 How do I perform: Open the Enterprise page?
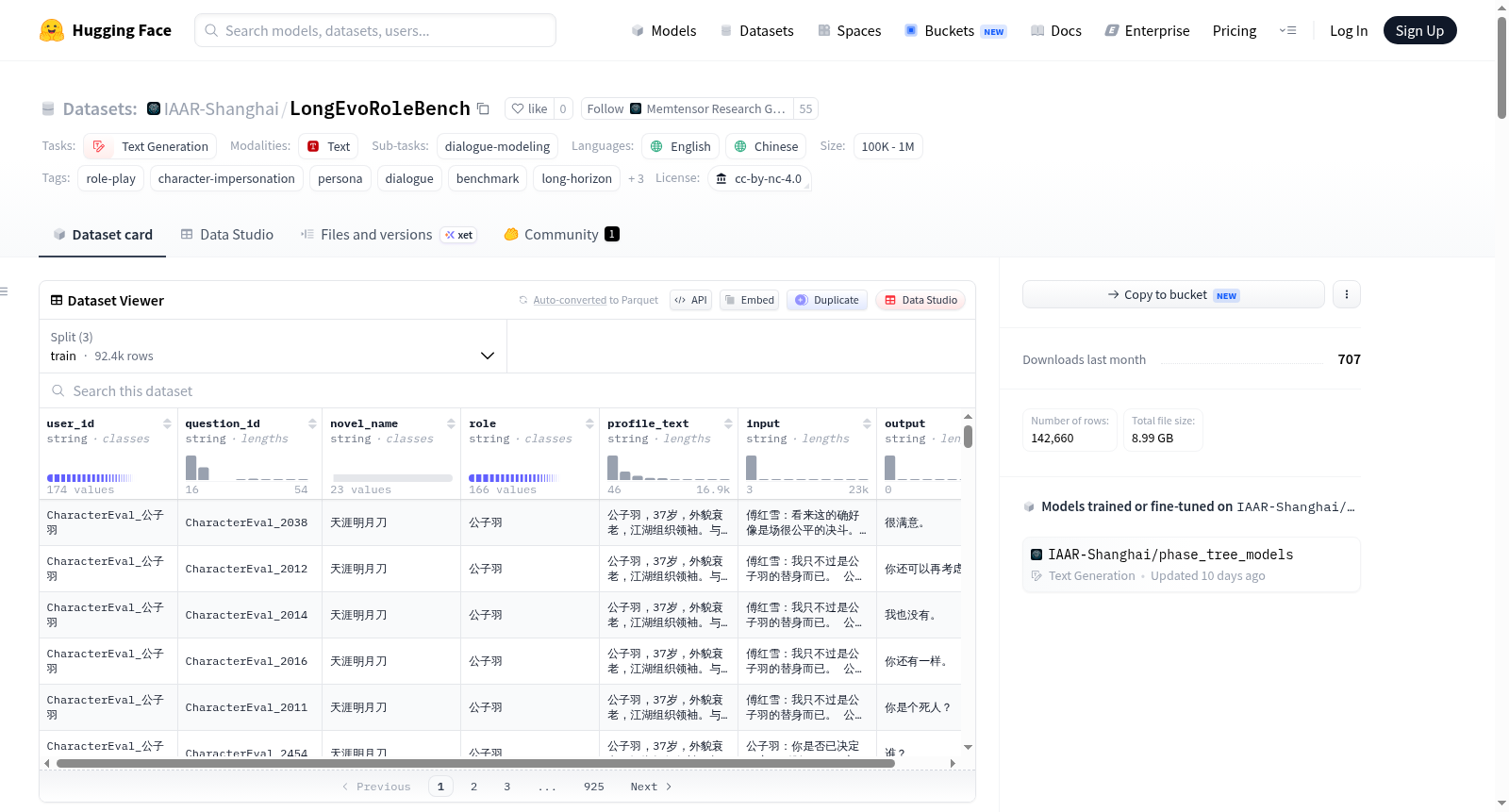pyautogui.click(x=1148, y=30)
